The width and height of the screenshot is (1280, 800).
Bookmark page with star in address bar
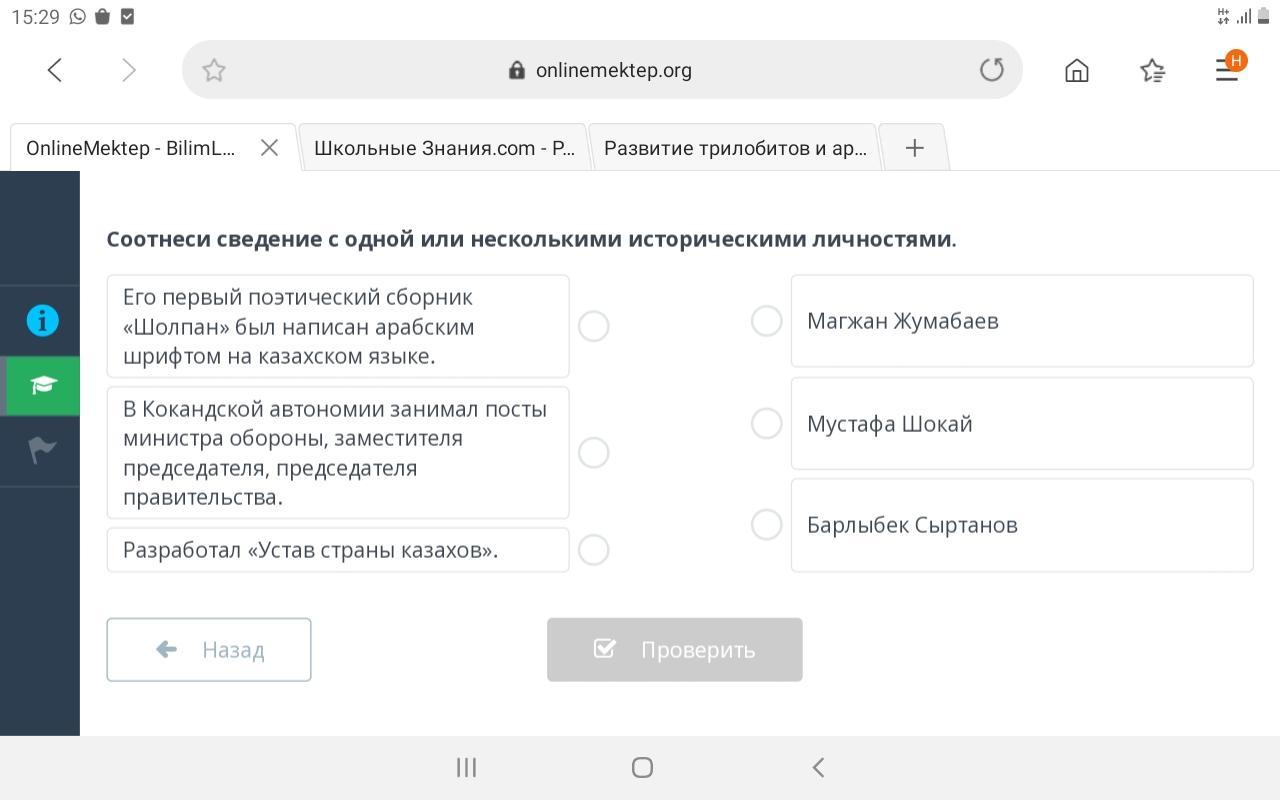(213, 70)
